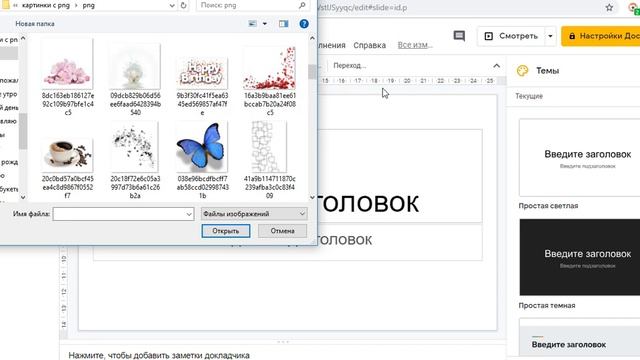The width and height of the screenshot is (640, 360).
Task: Click the Themes palette icon
Action: [x=522, y=71]
